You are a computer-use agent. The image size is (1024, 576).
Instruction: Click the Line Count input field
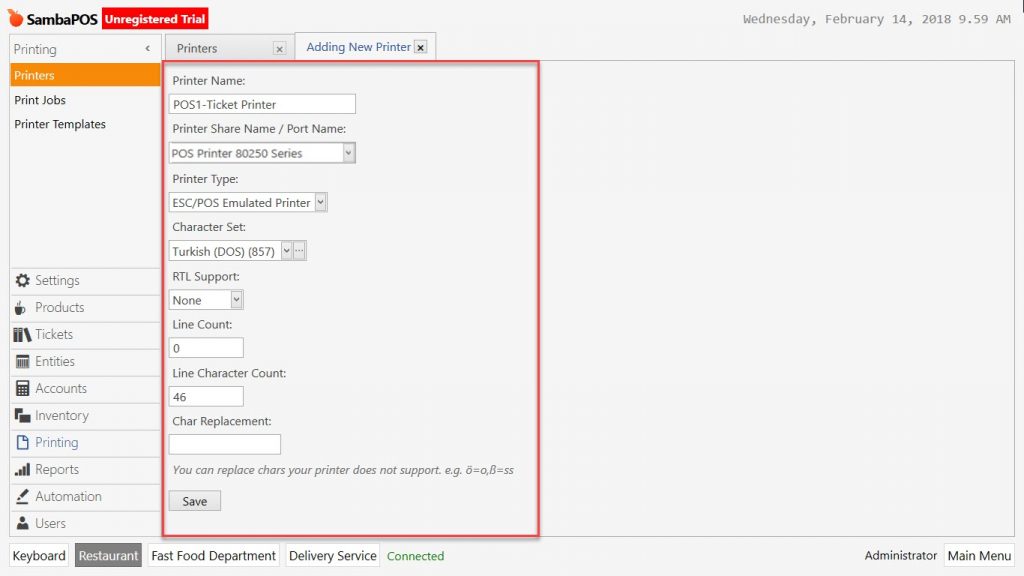point(206,348)
